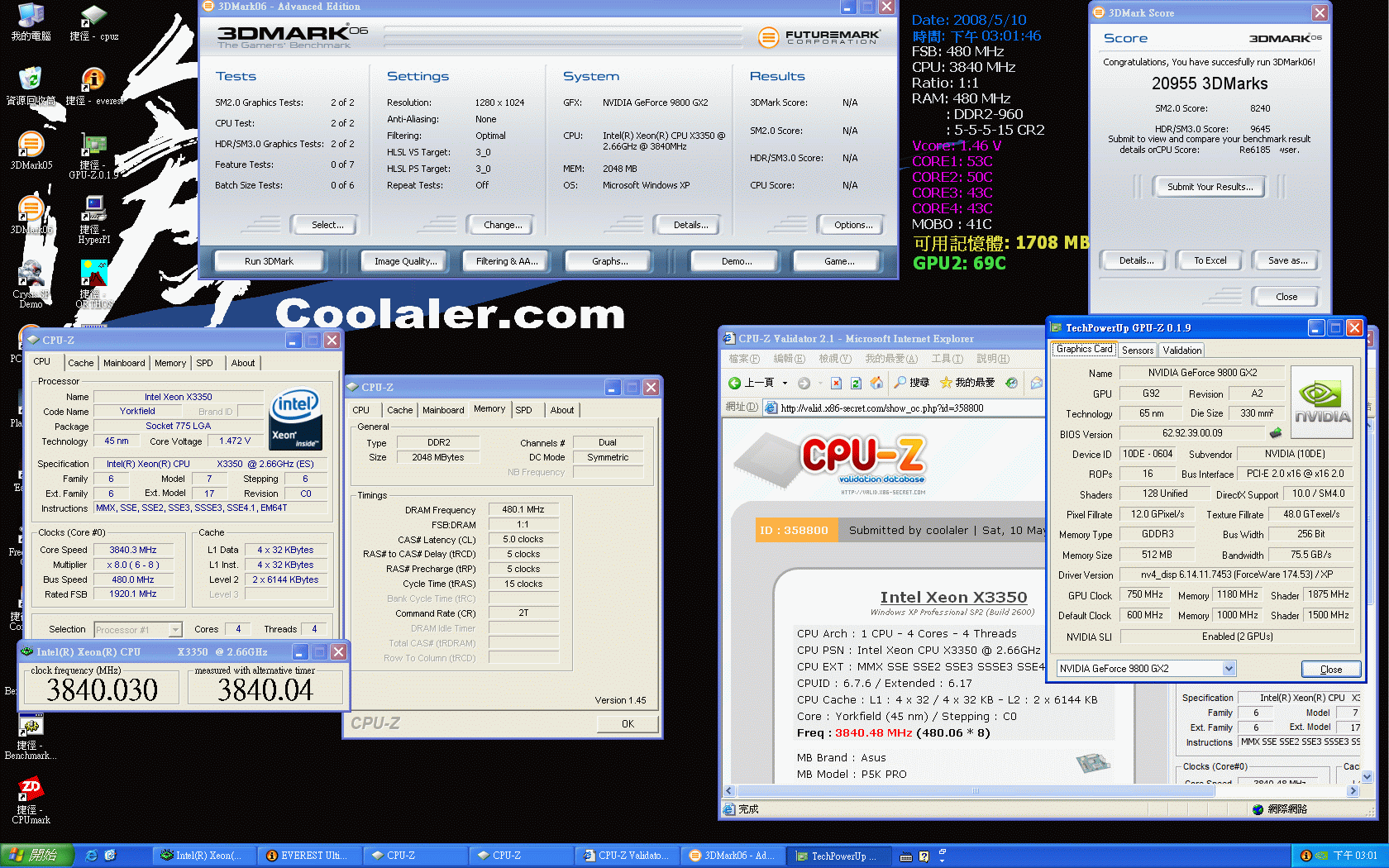Click Submit Your Results in 3DMark Score
Image resolution: width=1389 pixels, height=868 pixels.
click(x=1210, y=187)
